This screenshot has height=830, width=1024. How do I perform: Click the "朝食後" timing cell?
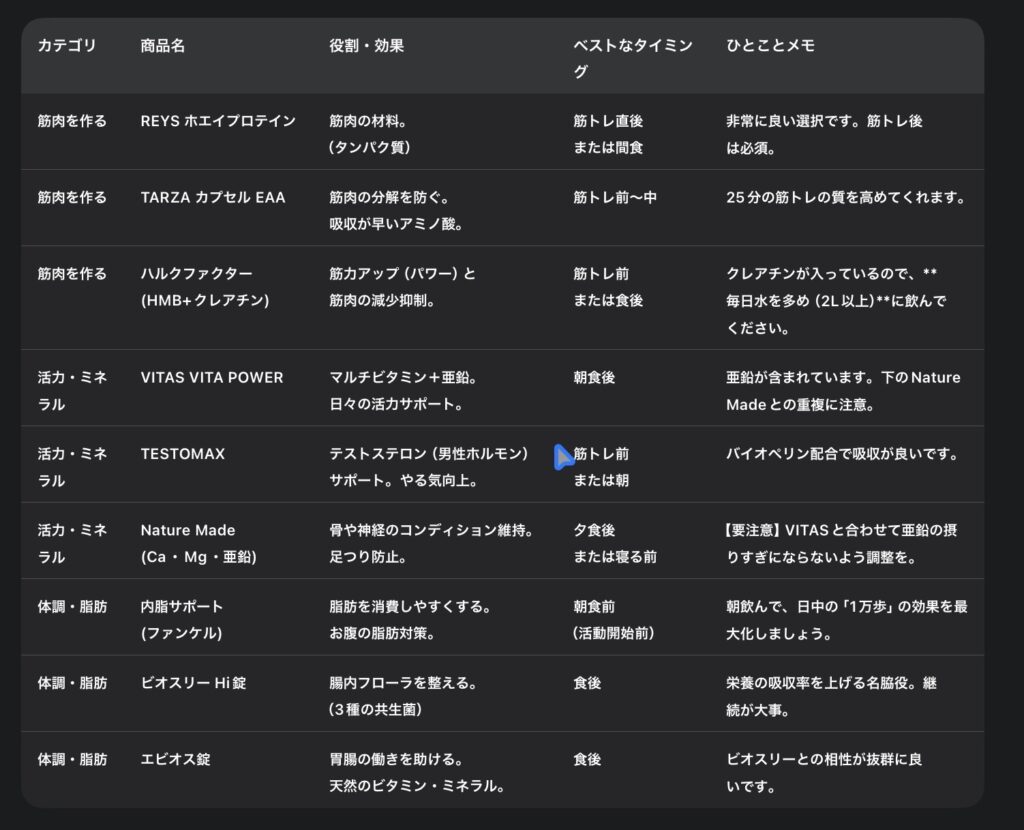594,378
